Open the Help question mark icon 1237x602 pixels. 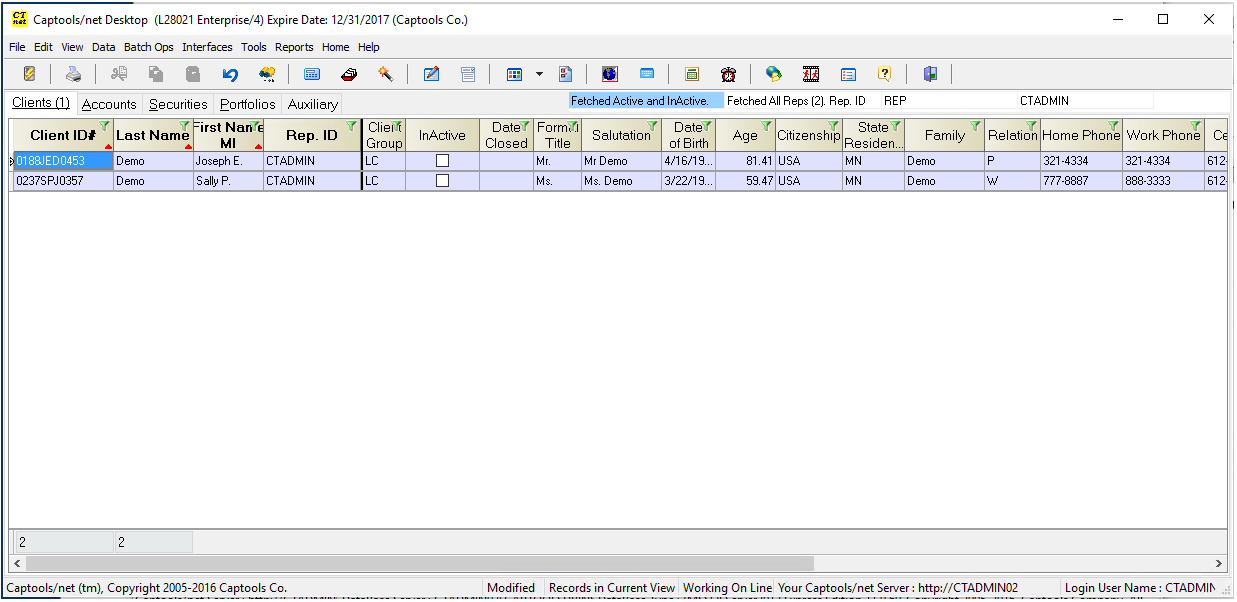(887, 73)
